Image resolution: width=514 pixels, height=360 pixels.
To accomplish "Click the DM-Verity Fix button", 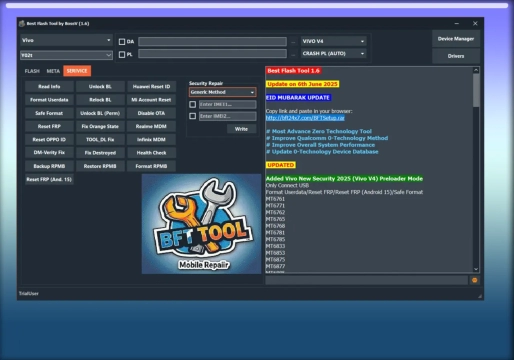I will (x=49, y=153).
